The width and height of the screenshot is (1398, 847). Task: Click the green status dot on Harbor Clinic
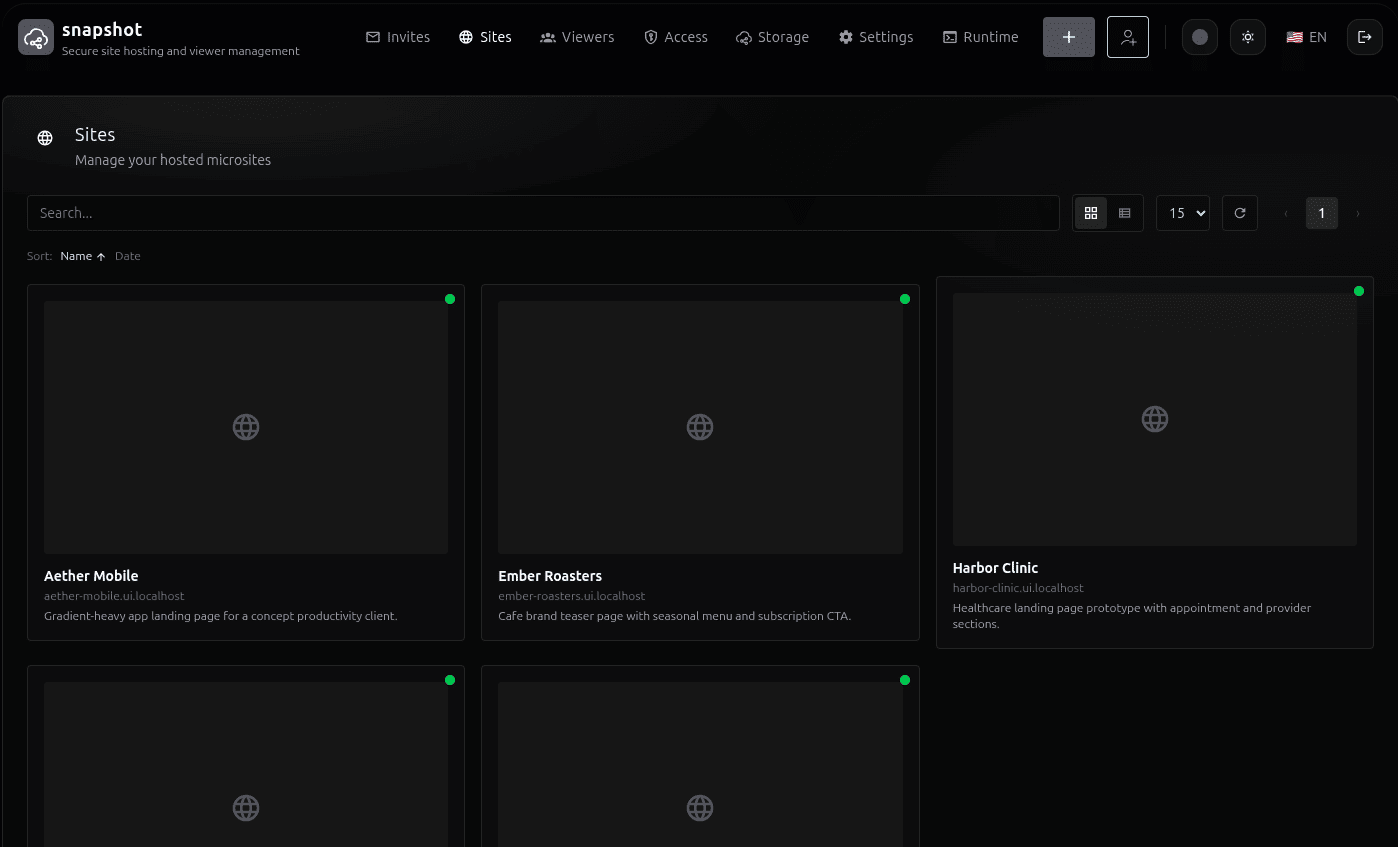(1359, 291)
